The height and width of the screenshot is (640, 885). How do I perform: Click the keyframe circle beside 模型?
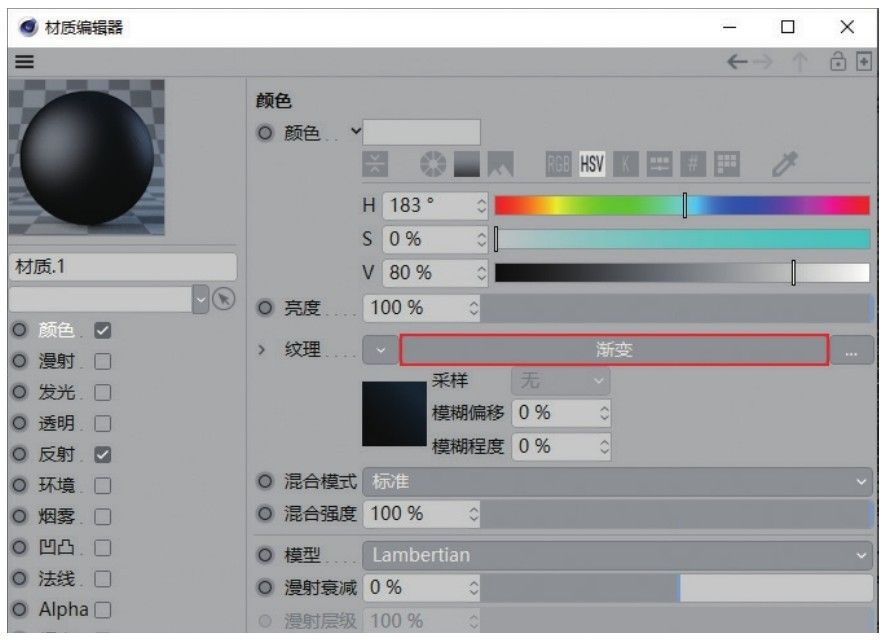tap(265, 555)
